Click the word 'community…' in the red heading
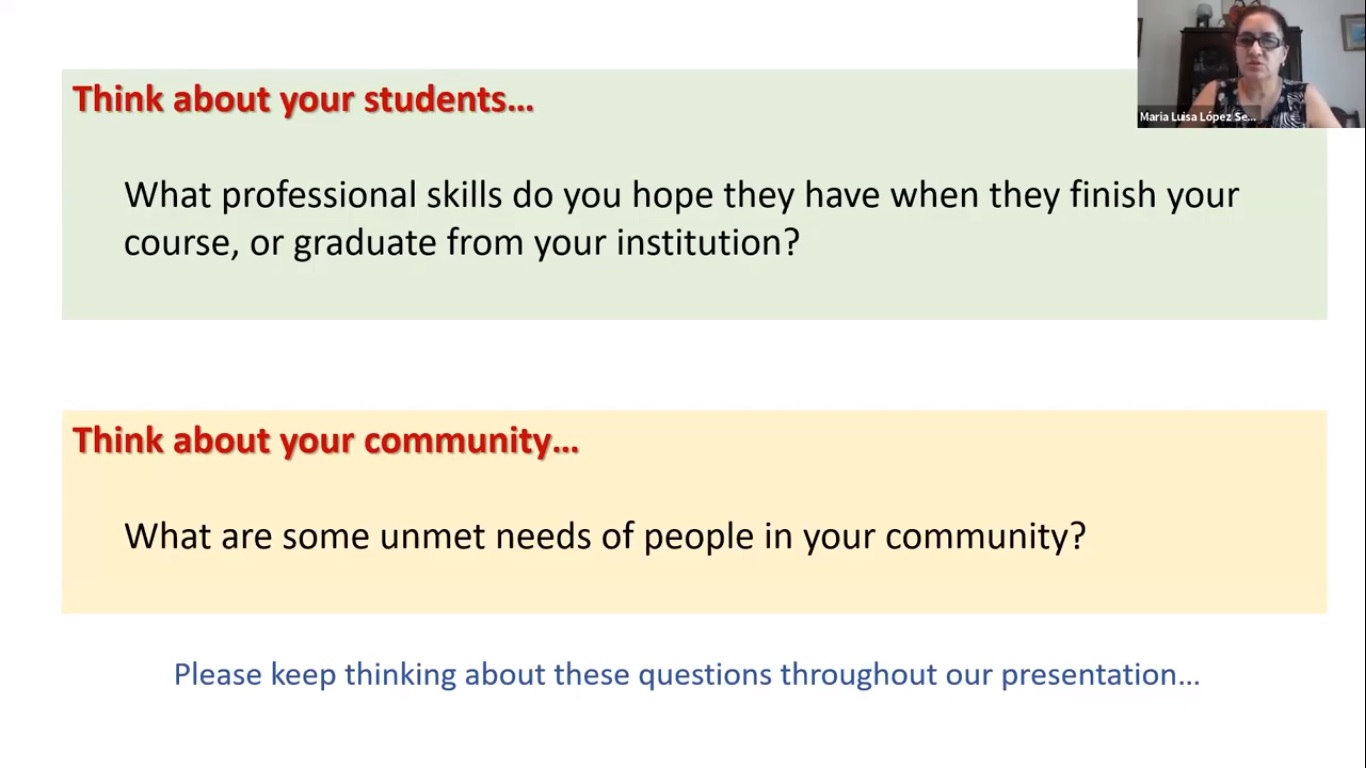 [471, 441]
